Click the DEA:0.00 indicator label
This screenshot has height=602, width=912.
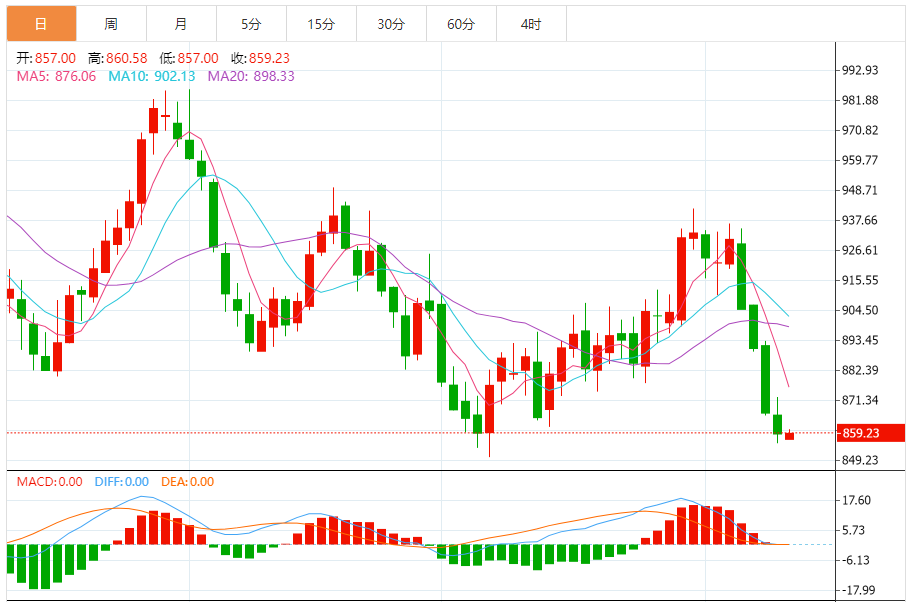pos(188,482)
